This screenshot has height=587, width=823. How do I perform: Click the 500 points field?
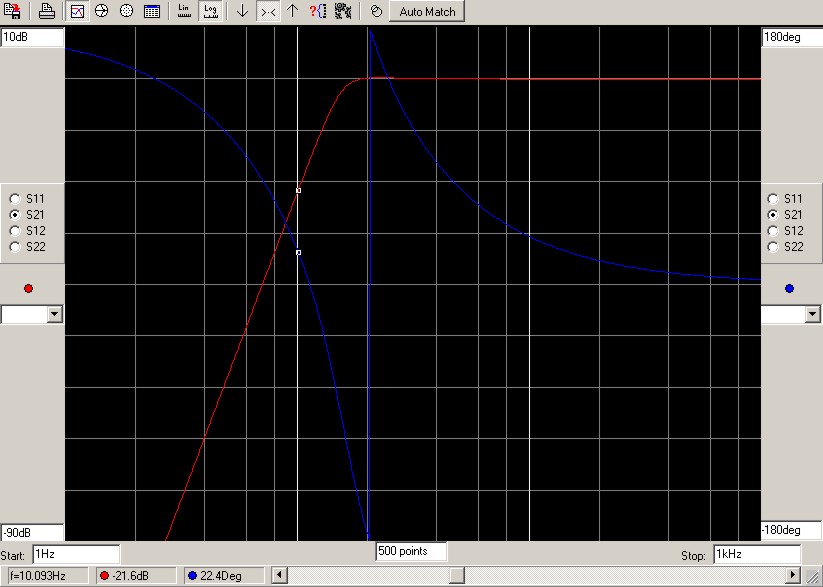tap(412, 551)
